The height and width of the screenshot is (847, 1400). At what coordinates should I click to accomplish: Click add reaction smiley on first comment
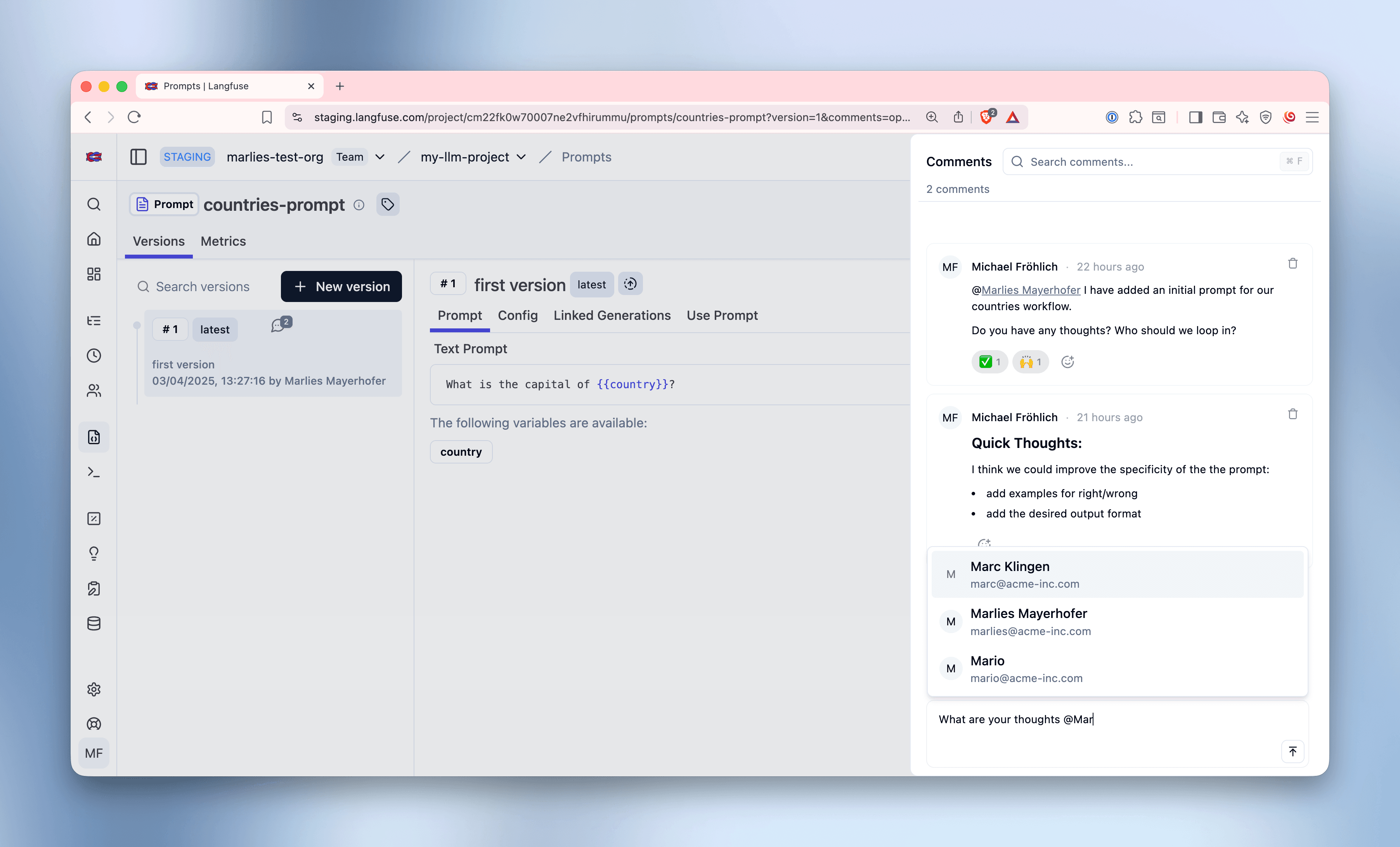tap(1067, 362)
